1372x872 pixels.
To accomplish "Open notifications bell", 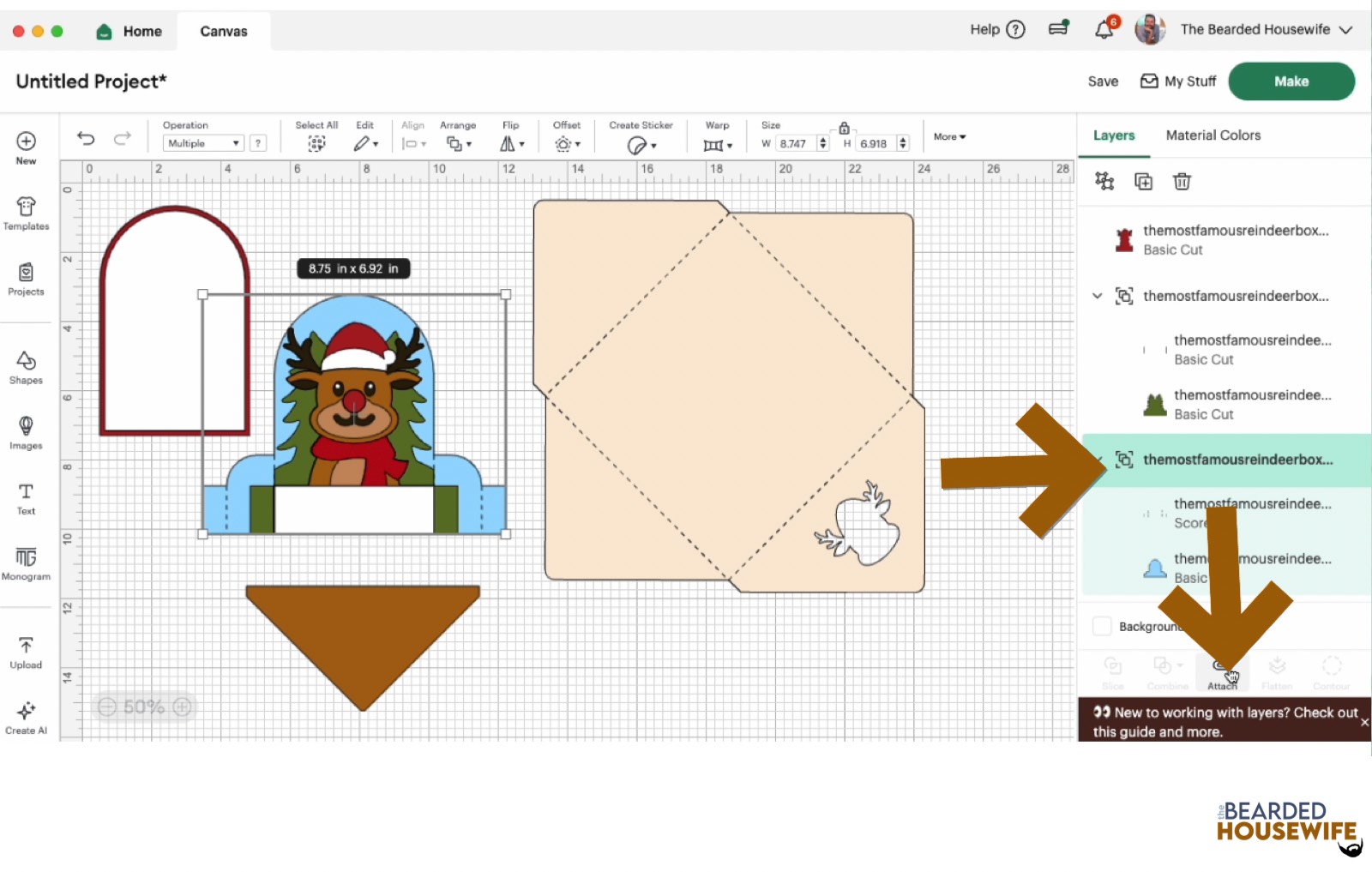I will (1104, 30).
